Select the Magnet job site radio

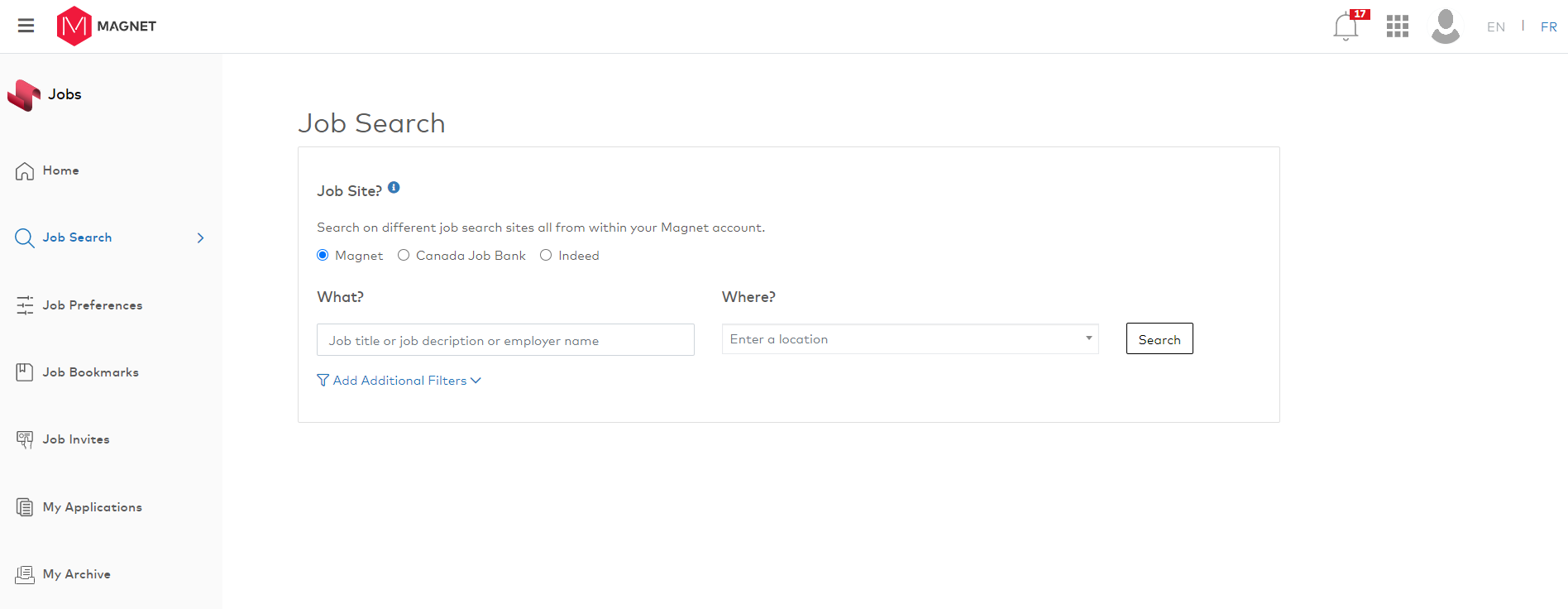tap(323, 256)
